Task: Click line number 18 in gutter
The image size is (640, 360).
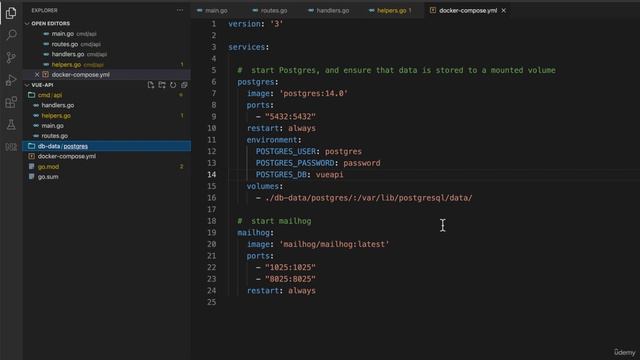Action: click(x=211, y=221)
